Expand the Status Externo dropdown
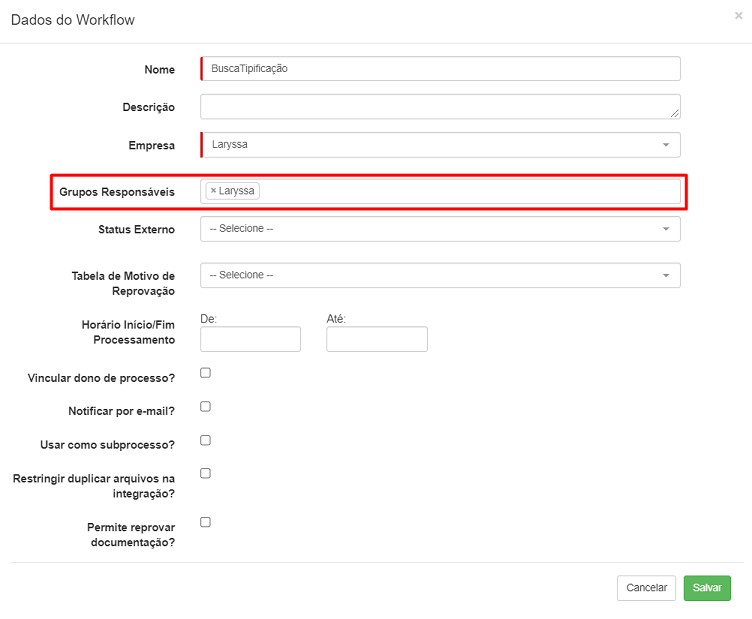Screen dimensions: 752x619 (x=440, y=229)
